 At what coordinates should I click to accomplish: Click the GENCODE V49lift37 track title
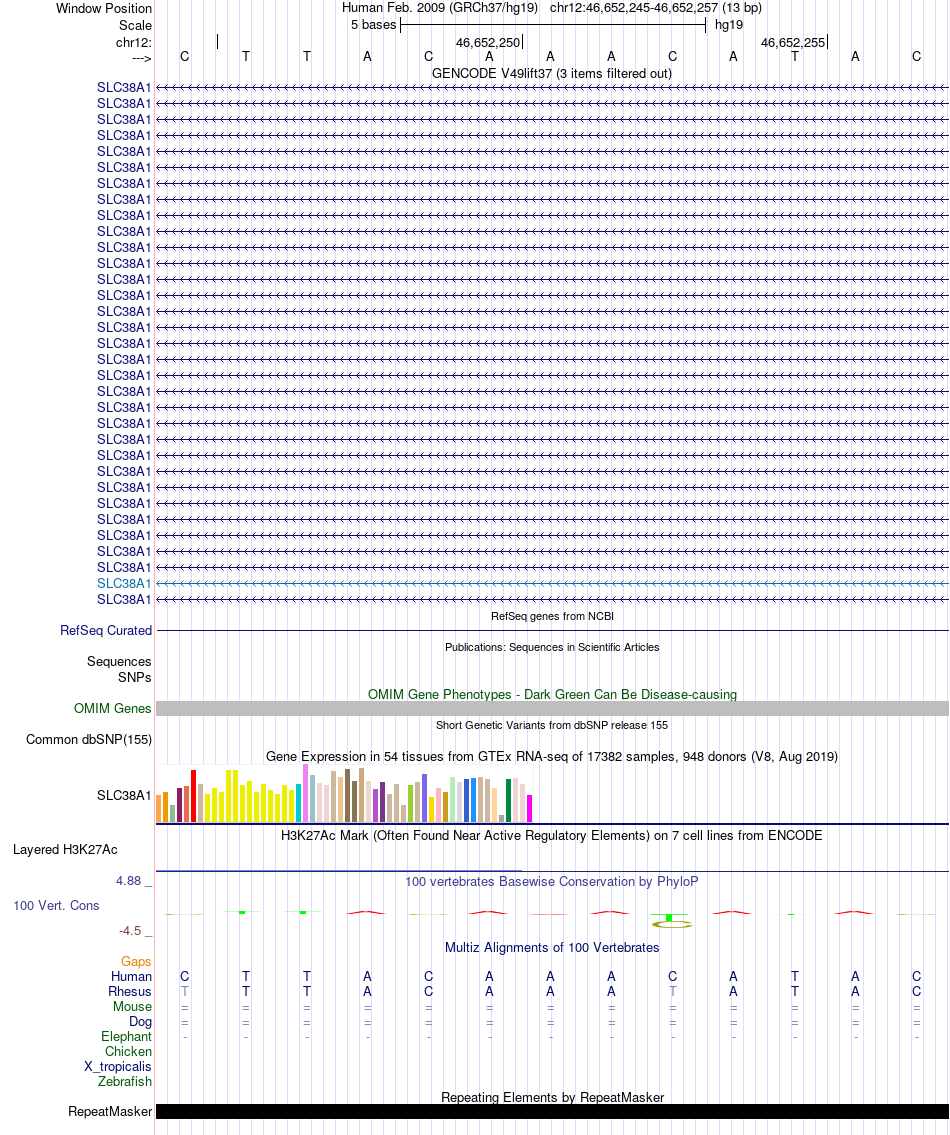(x=552, y=73)
